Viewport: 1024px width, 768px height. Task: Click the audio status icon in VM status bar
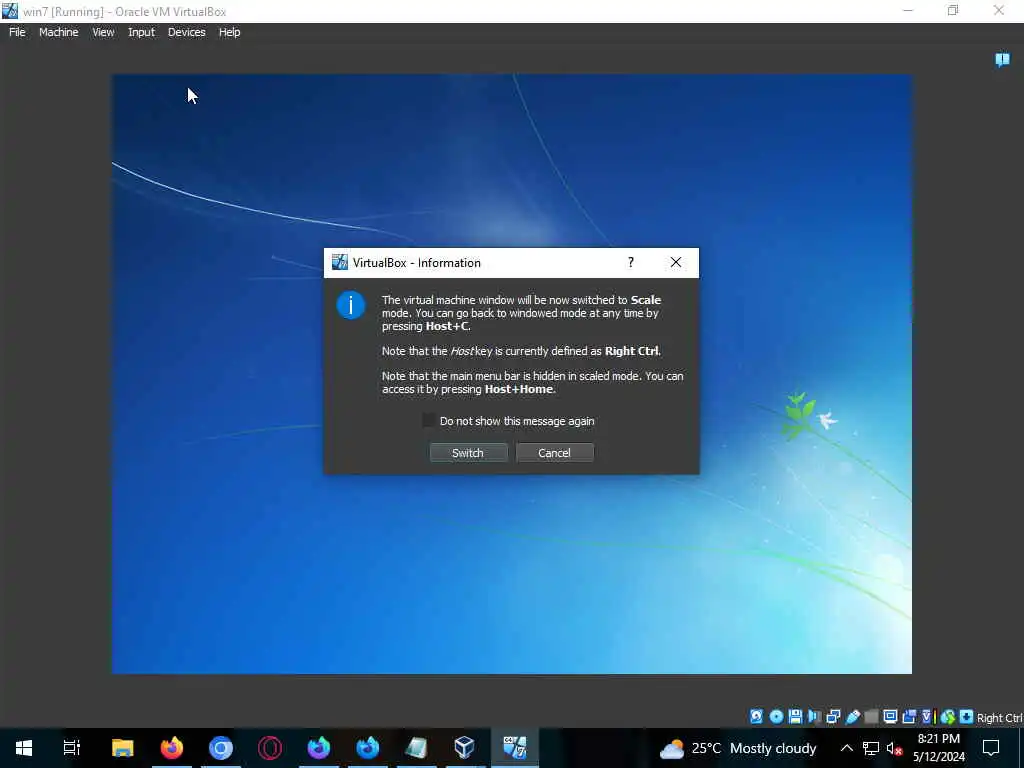[x=814, y=716]
